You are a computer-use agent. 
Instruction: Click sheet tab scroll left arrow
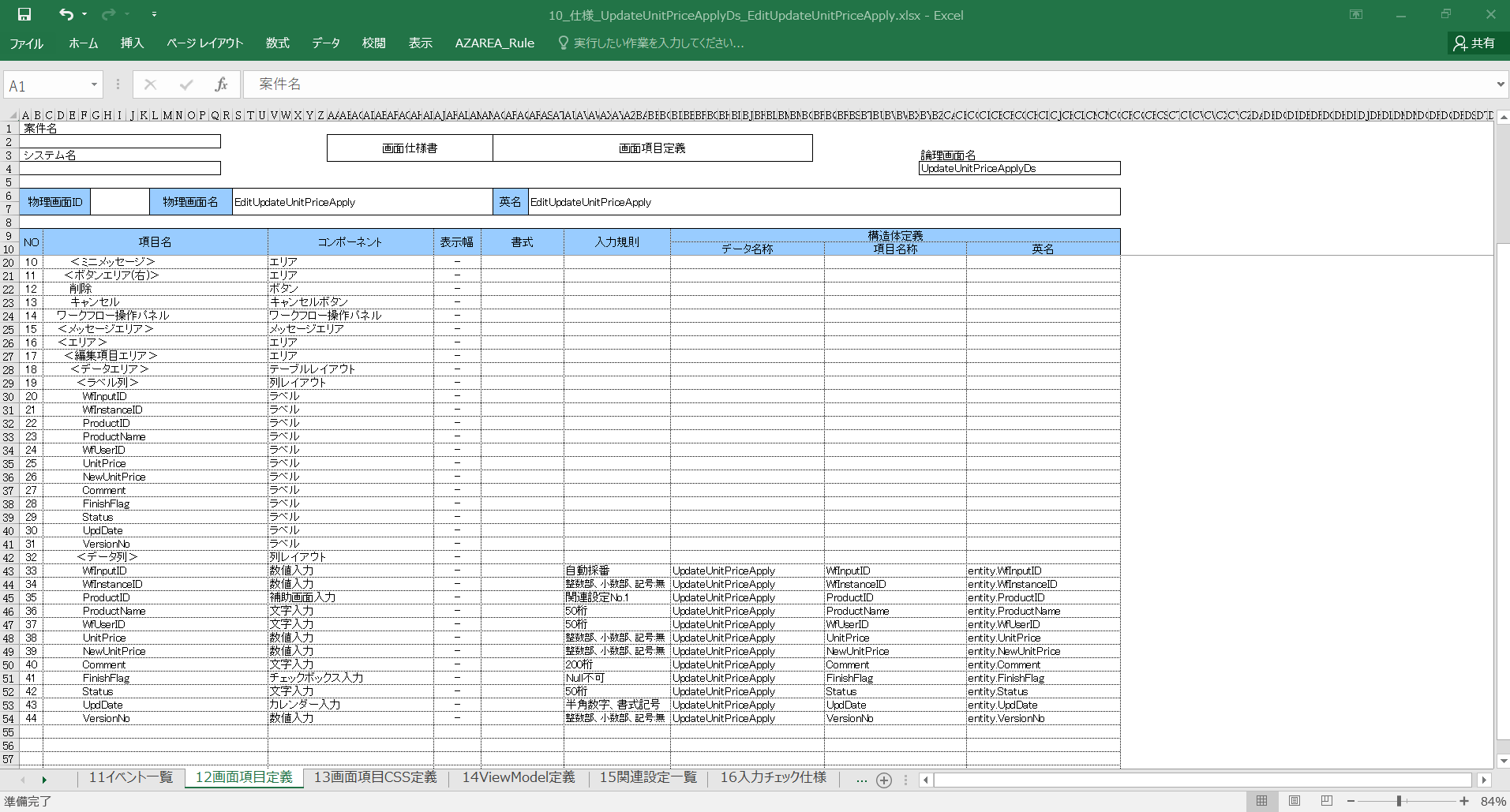[x=22, y=779]
